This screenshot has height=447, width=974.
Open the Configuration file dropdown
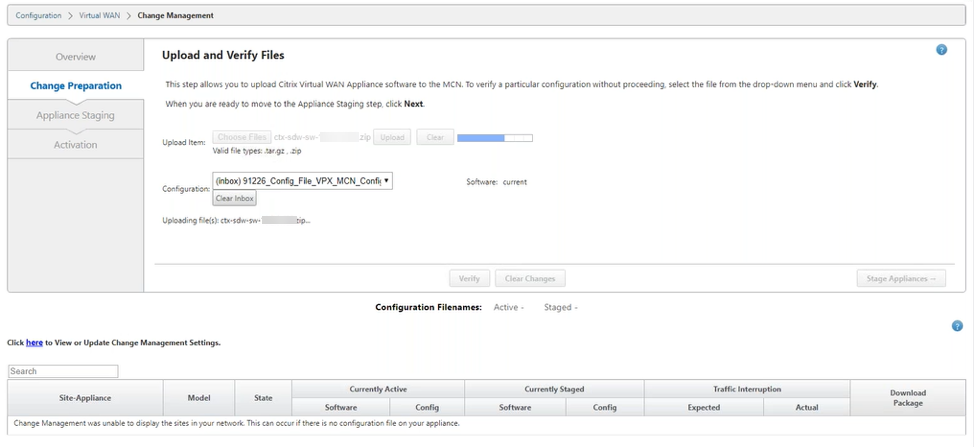(x=302, y=181)
